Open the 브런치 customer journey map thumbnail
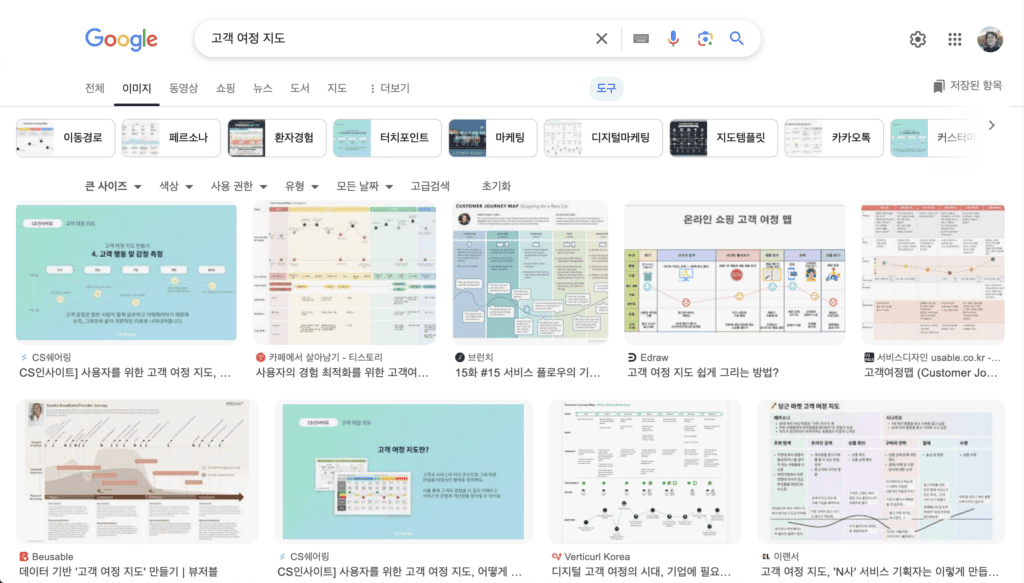The width and height of the screenshot is (1024, 583). point(530,272)
